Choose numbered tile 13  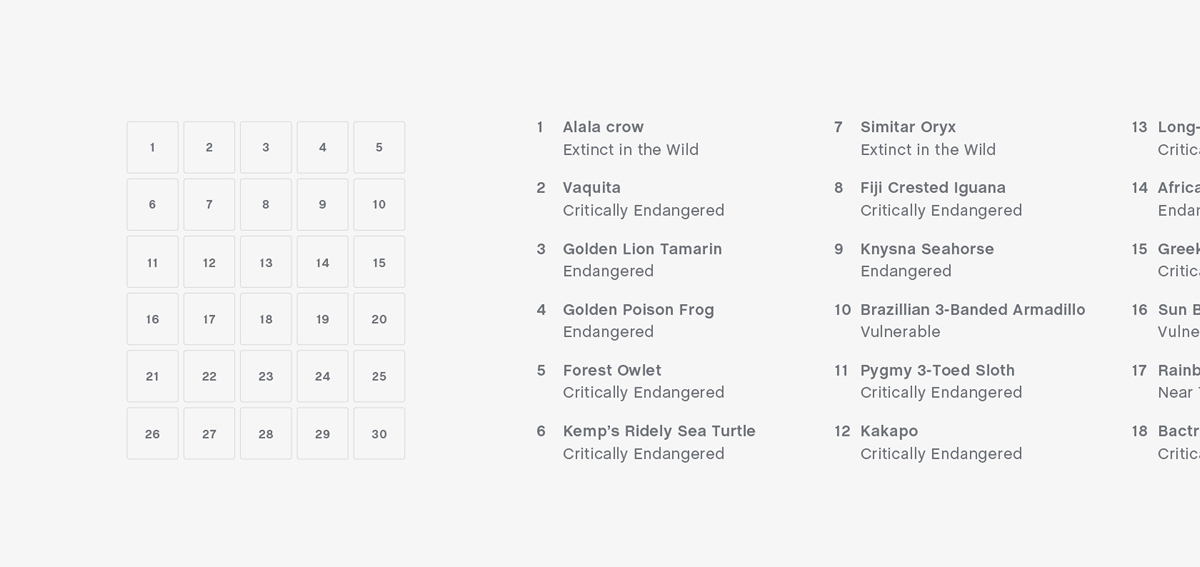(266, 262)
